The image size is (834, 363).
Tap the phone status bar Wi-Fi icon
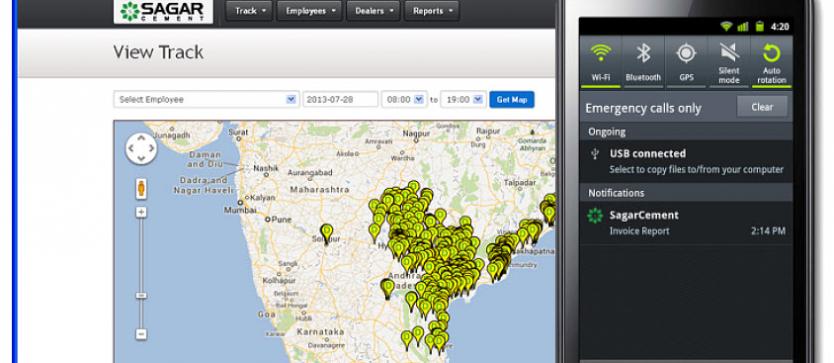727,27
